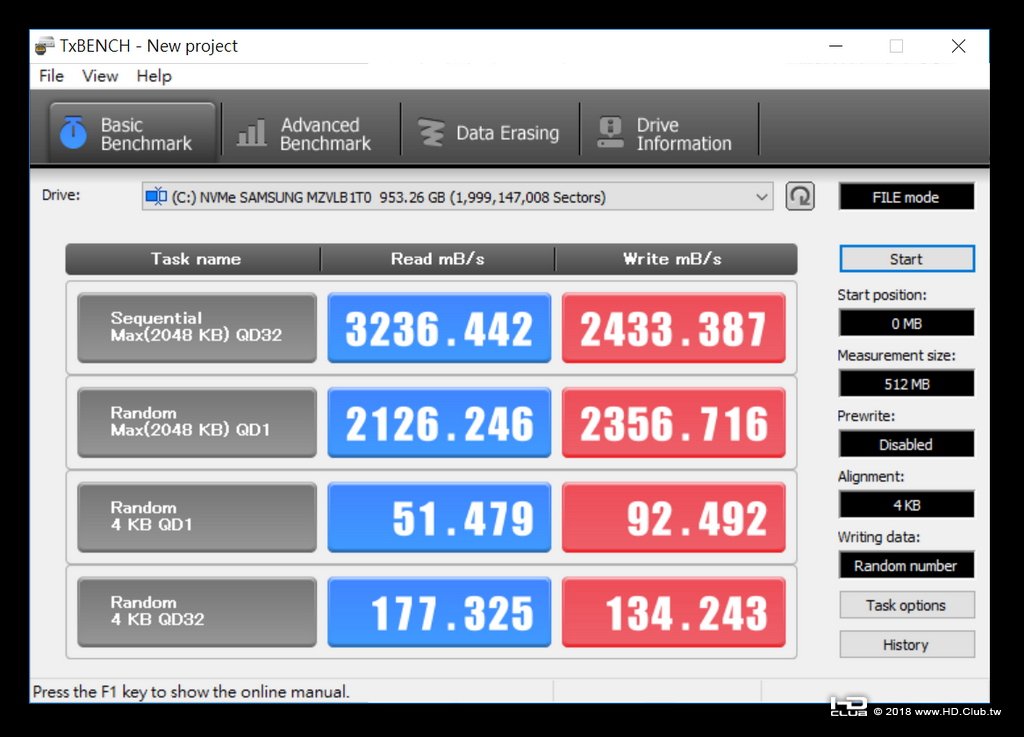The width and height of the screenshot is (1024, 737).
Task: Click the drive icon in Drive selector
Action: tap(156, 196)
